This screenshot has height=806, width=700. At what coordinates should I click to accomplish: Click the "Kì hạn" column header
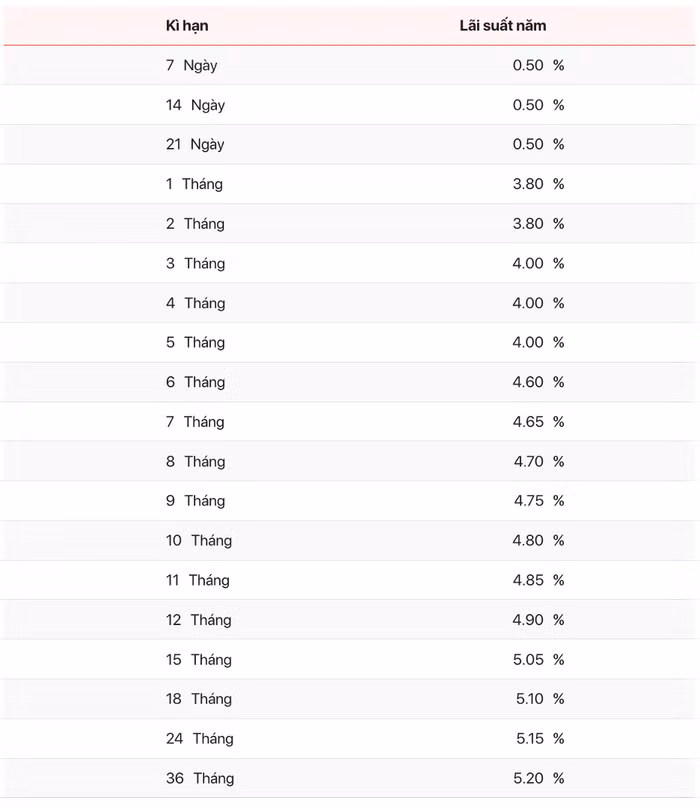click(x=187, y=25)
